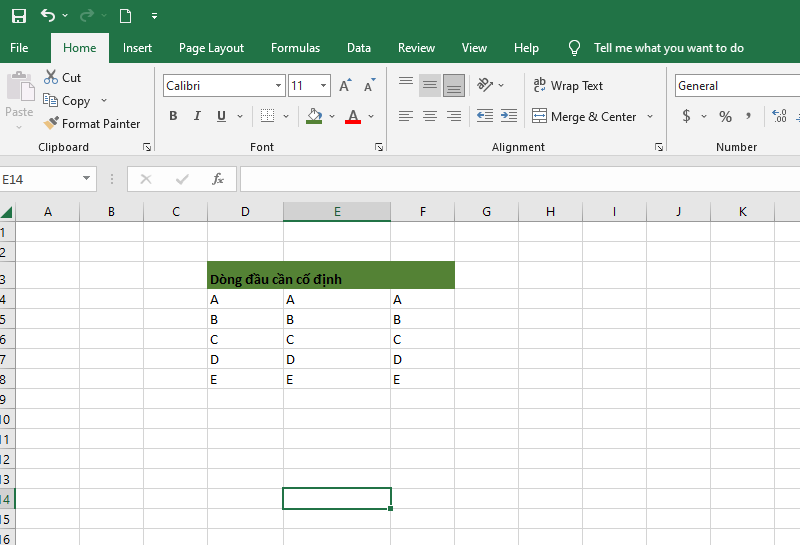Apply the fill color bucket
Viewport: 800px width, 545px height.
[x=314, y=116]
